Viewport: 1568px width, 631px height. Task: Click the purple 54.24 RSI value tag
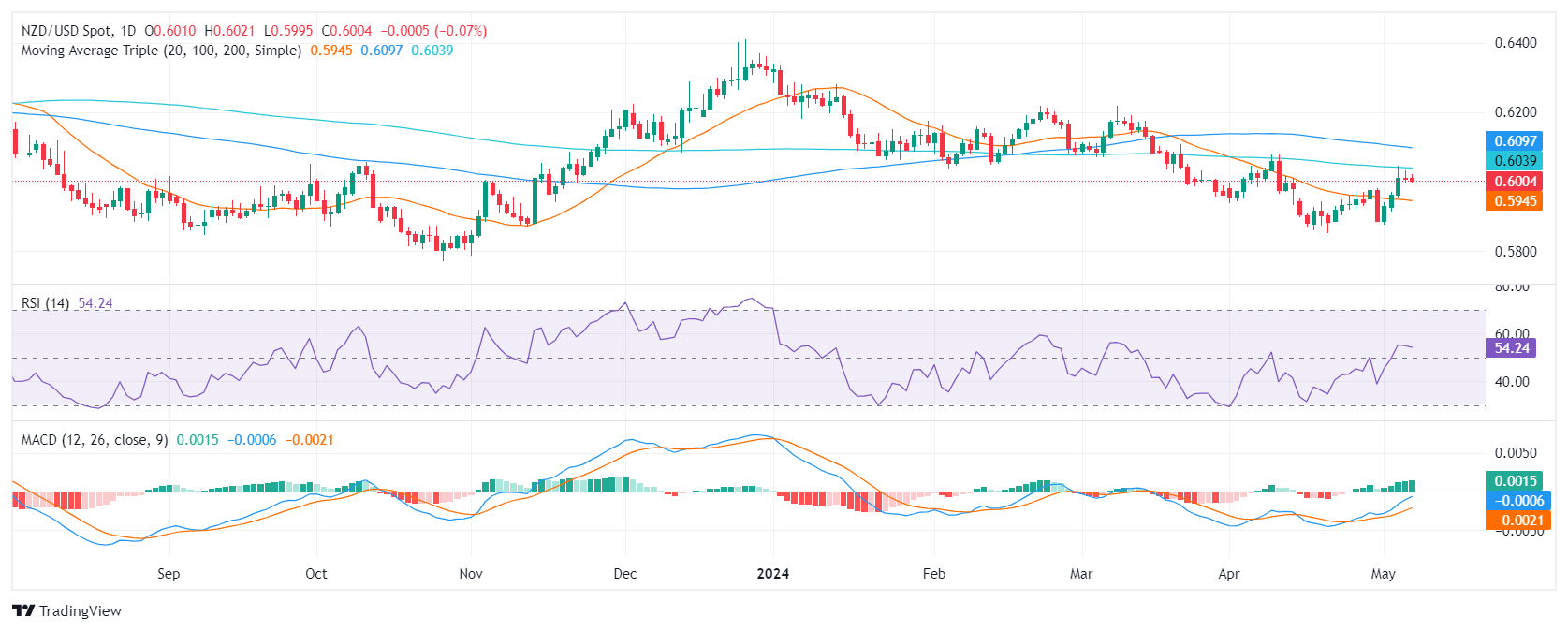point(1511,348)
